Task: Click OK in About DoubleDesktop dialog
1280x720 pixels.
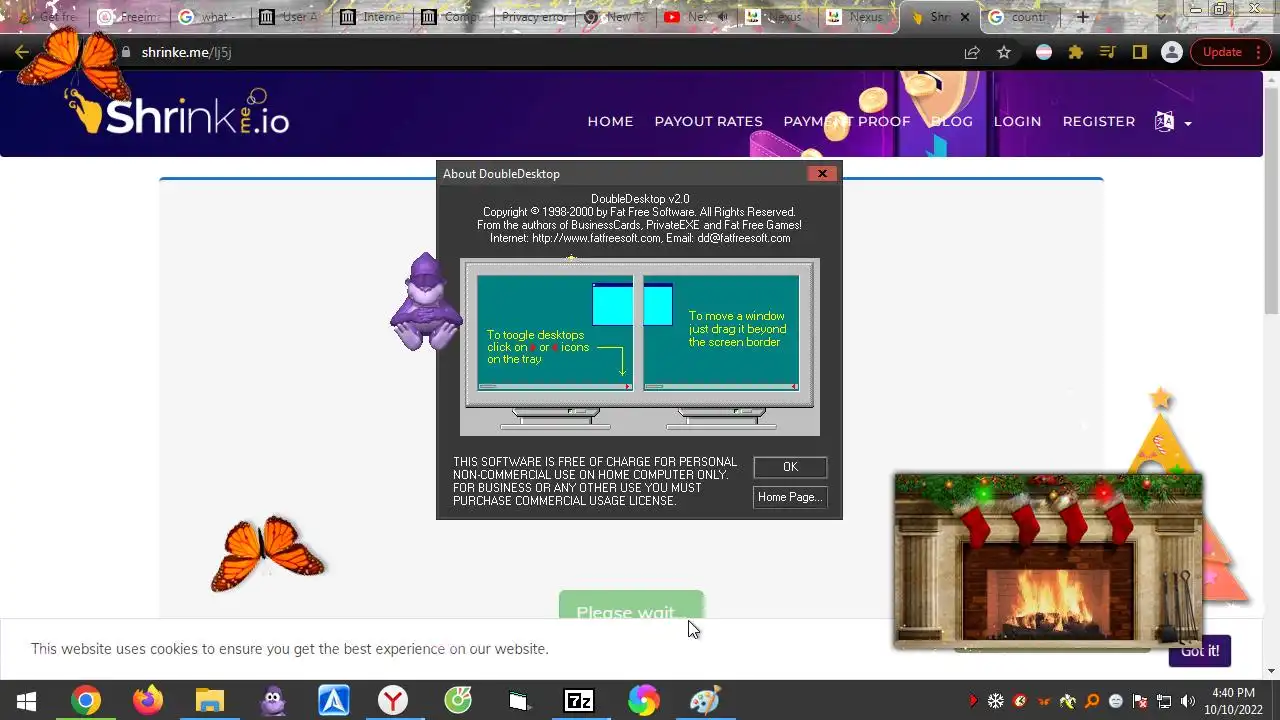Action: 790,467
